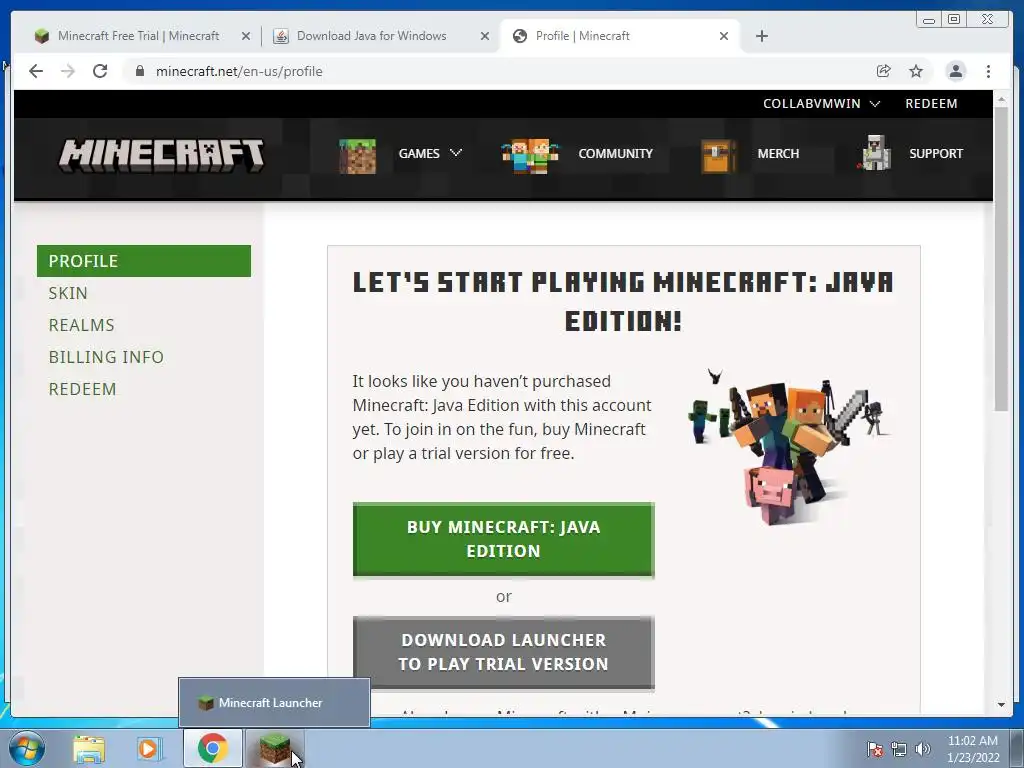Click the GAMES nav label
The width and height of the screenshot is (1024, 768).
419,153
